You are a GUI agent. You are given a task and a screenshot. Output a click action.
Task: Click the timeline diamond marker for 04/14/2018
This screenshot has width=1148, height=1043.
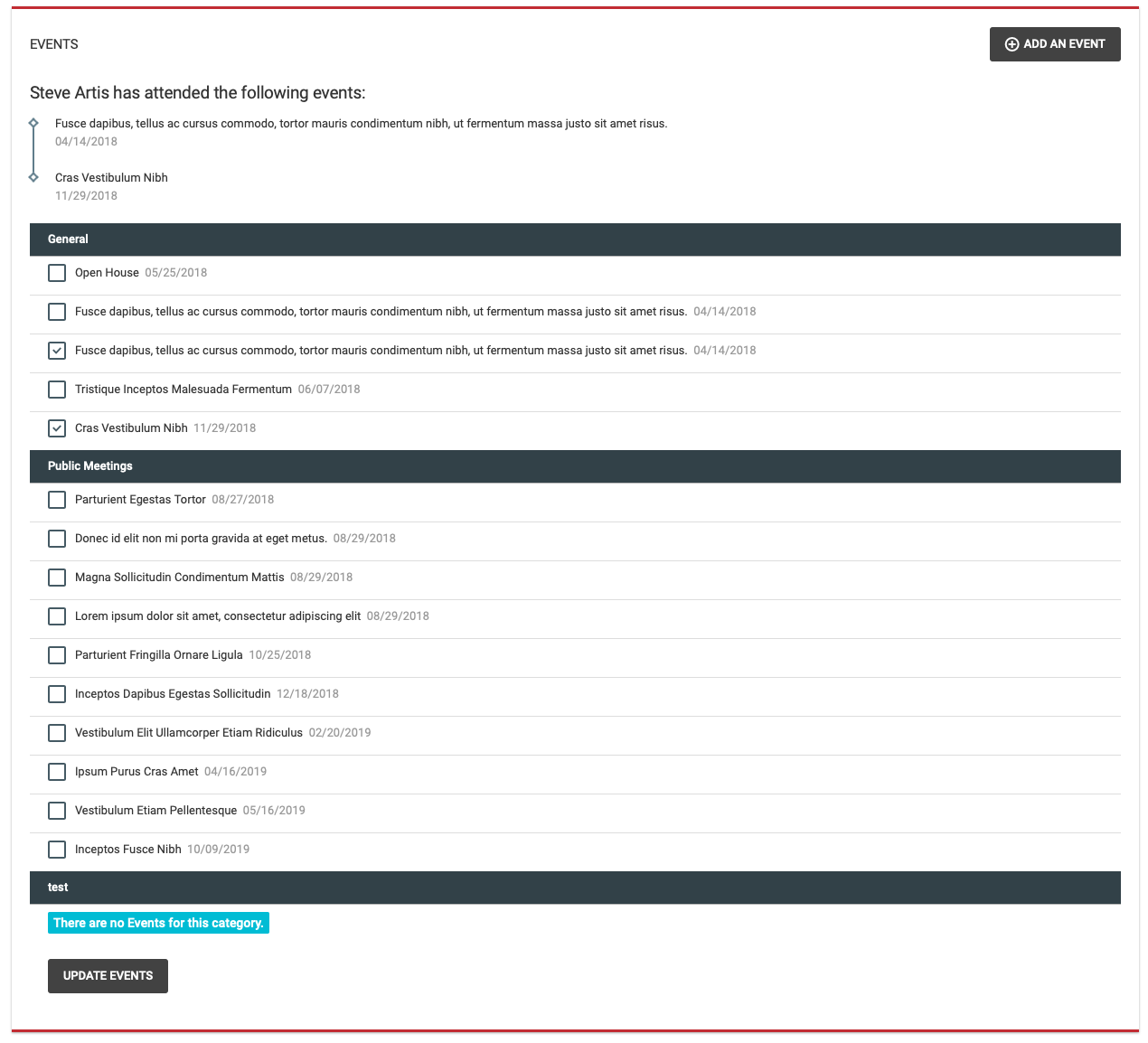(x=33, y=123)
